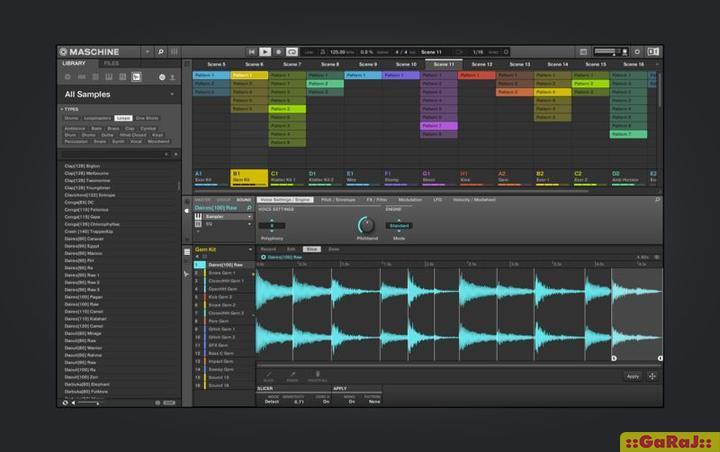The width and height of the screenshot is (720, 452).
Task: Select the Percussion subtype tag
Action: coord(76,141)
